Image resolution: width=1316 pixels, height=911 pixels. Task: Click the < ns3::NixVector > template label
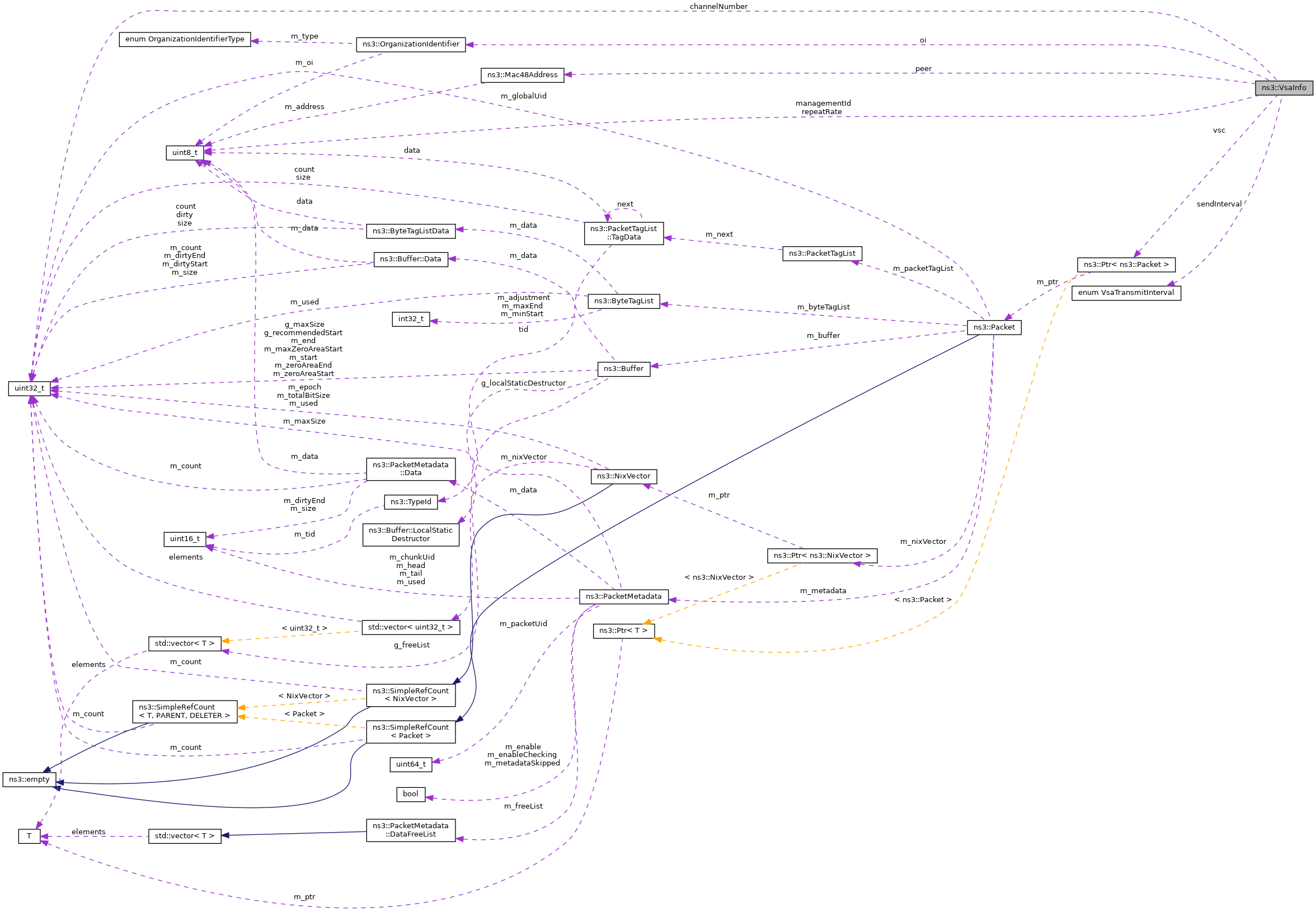coord(718,578)
